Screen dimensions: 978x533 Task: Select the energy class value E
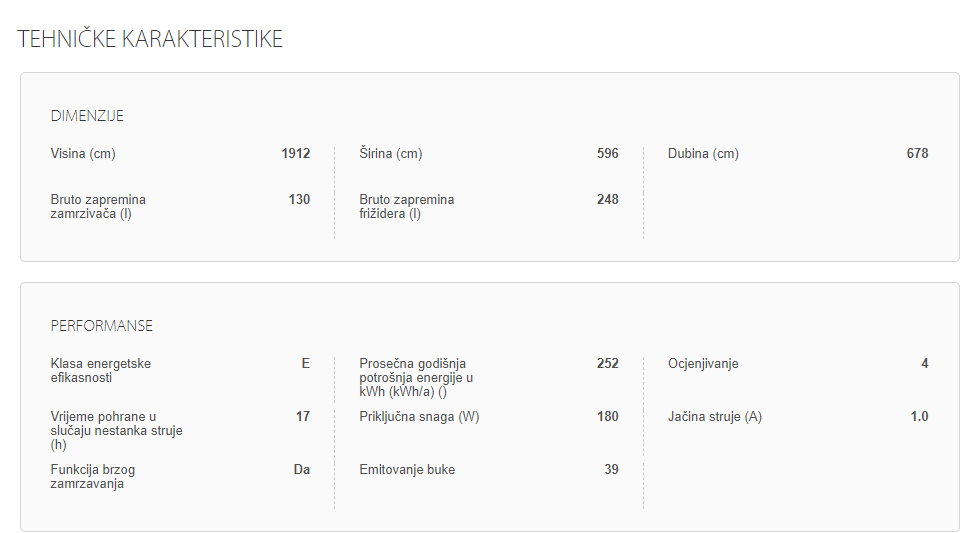(x=305, y=364)
